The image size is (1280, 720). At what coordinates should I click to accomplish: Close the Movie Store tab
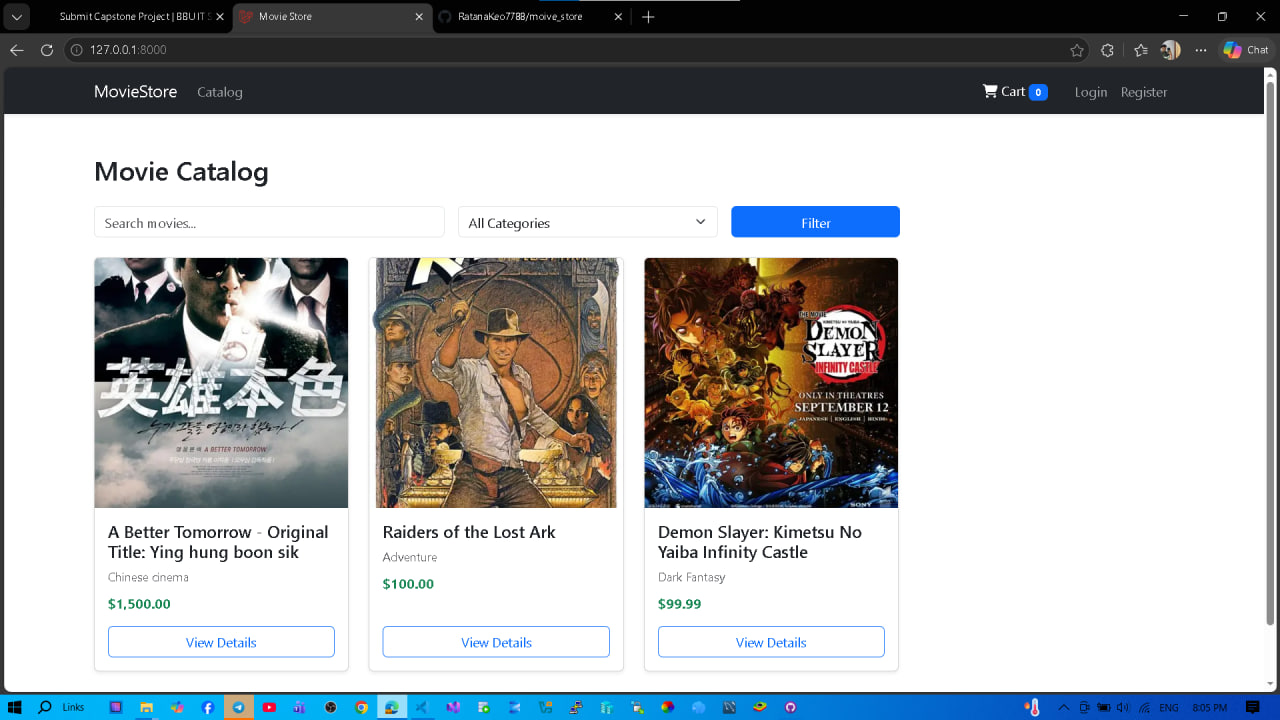[419, 17]
